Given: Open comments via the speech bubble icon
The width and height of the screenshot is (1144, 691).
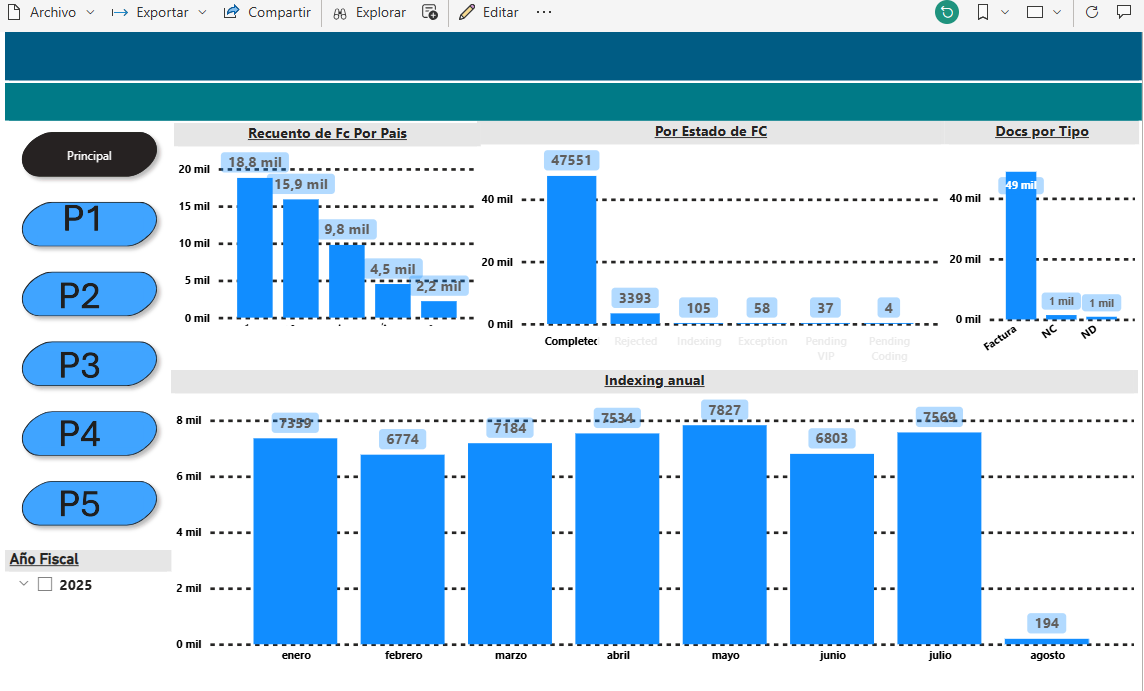Looking at the screenshot, I should [1124, 13].
